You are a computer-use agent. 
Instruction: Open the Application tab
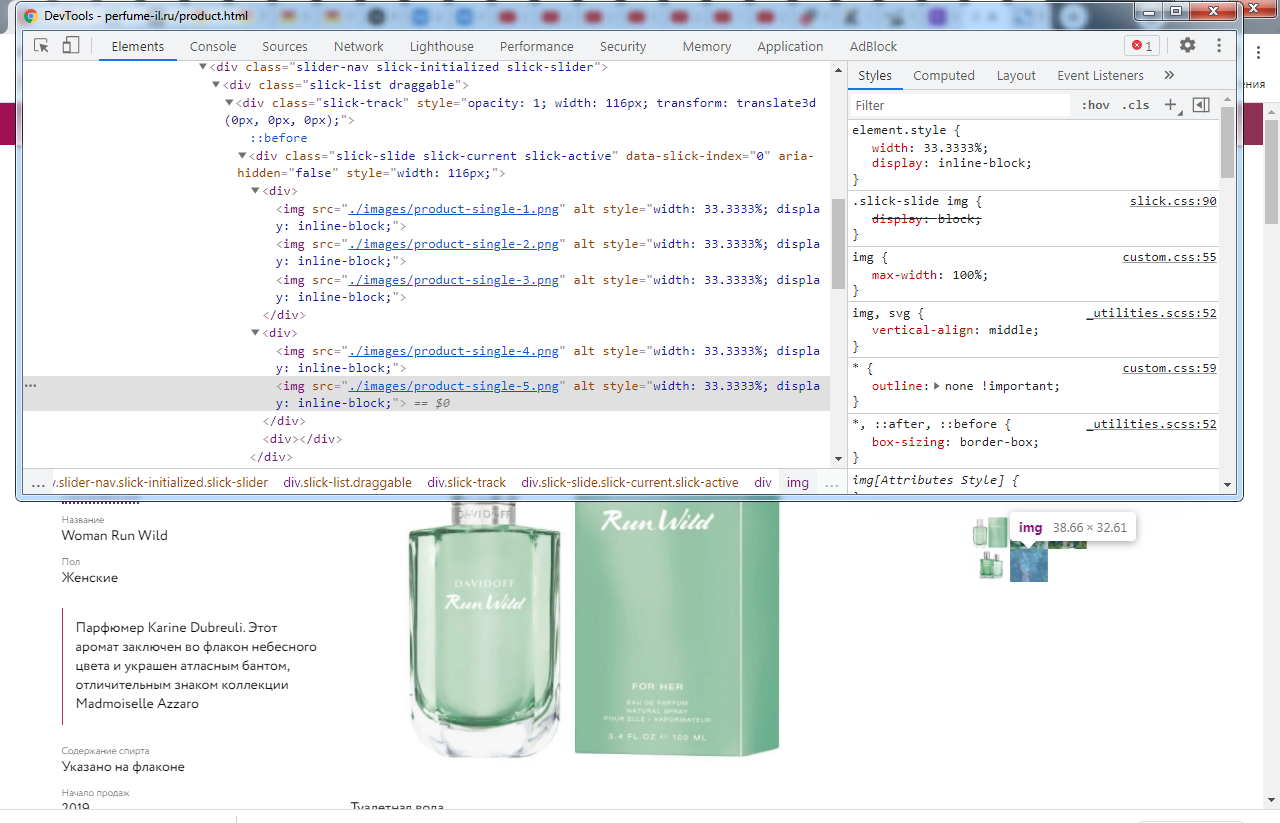click(x=790, y=46)
